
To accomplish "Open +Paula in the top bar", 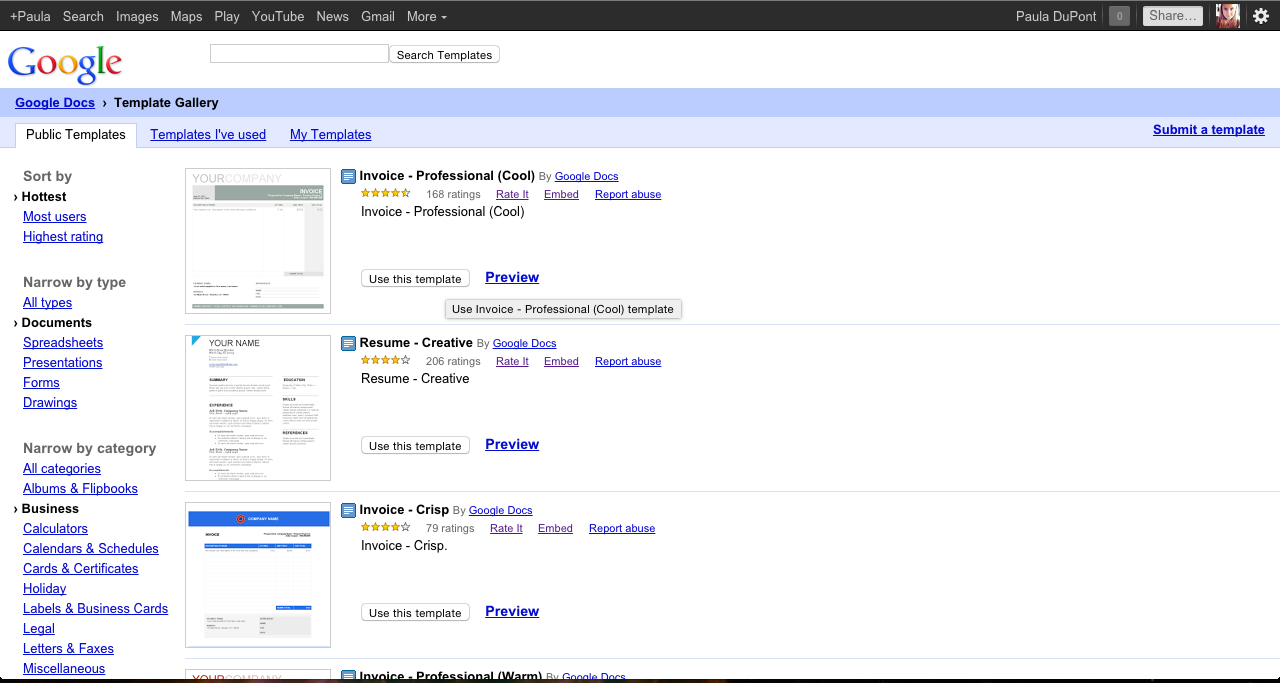I will click(30, 16).
